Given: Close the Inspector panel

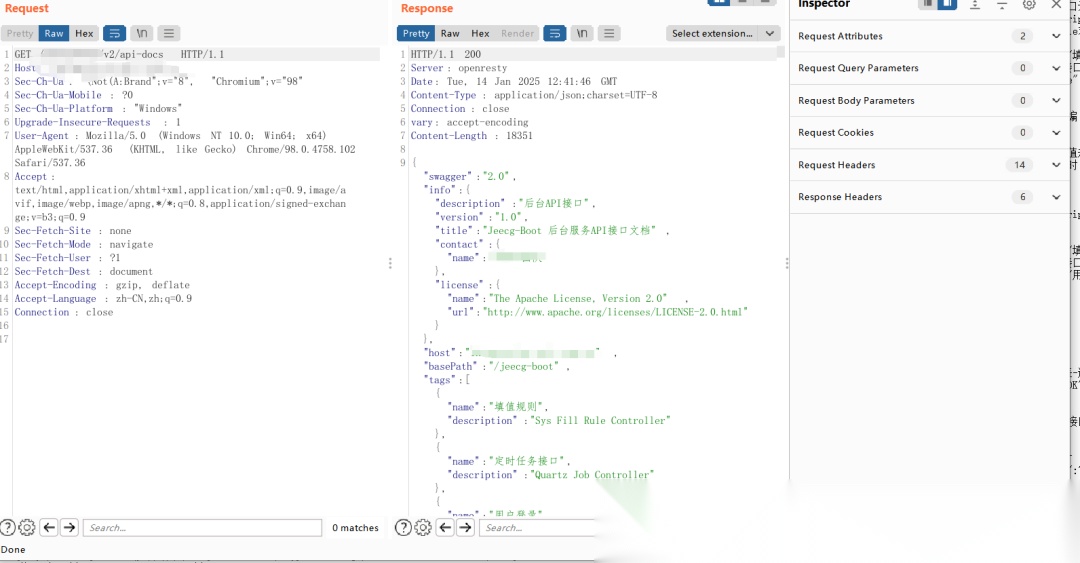Looking at the screenshot, I should pos(1057,5).
